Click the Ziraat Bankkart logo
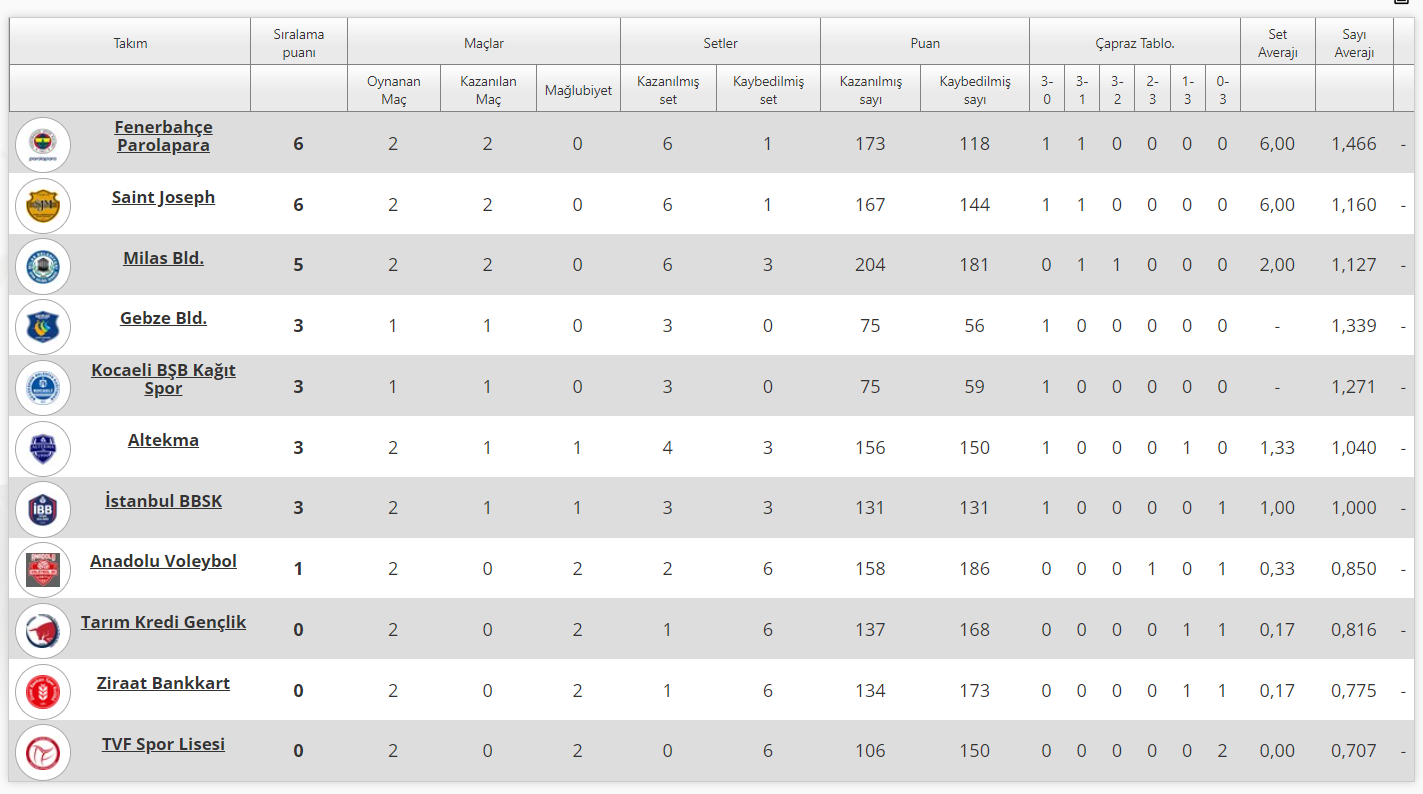 coord(43,691)
